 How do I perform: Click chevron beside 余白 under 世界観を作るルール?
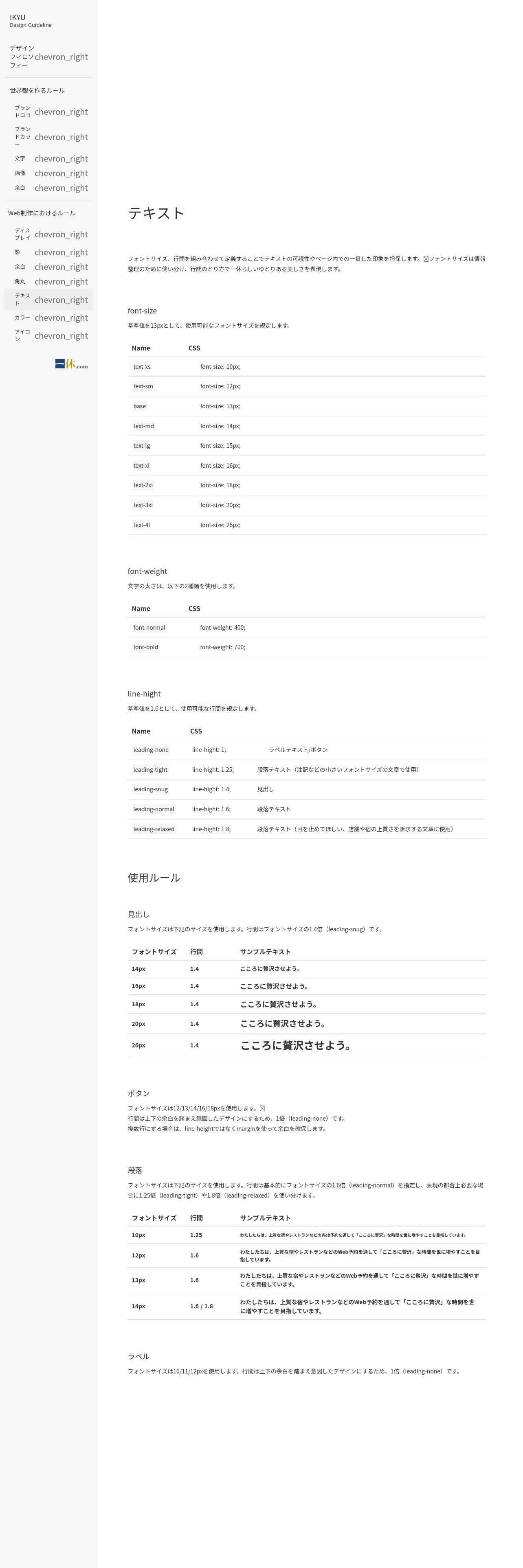pos(61,188)
